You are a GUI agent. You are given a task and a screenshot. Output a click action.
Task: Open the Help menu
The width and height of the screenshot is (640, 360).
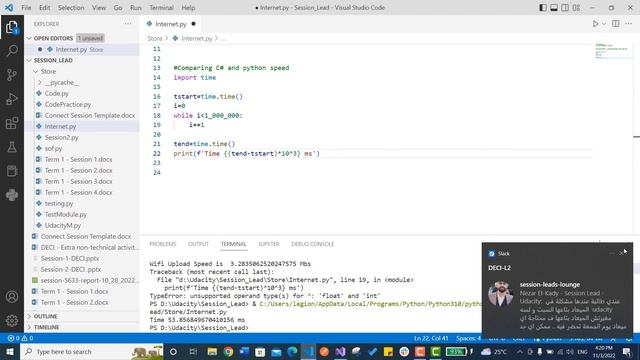pos(188,7)
